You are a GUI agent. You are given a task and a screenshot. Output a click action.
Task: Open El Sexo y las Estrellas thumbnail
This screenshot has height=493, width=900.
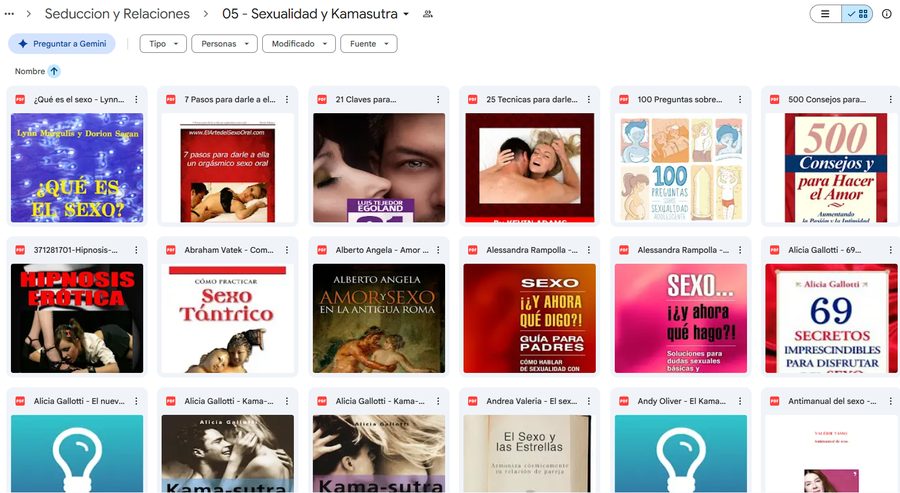530,453
